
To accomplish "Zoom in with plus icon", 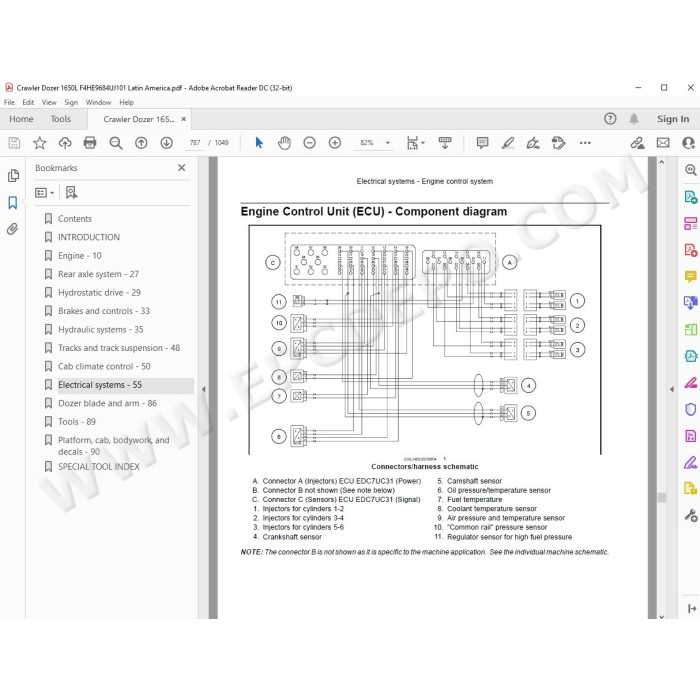I will tap(335, 143).
